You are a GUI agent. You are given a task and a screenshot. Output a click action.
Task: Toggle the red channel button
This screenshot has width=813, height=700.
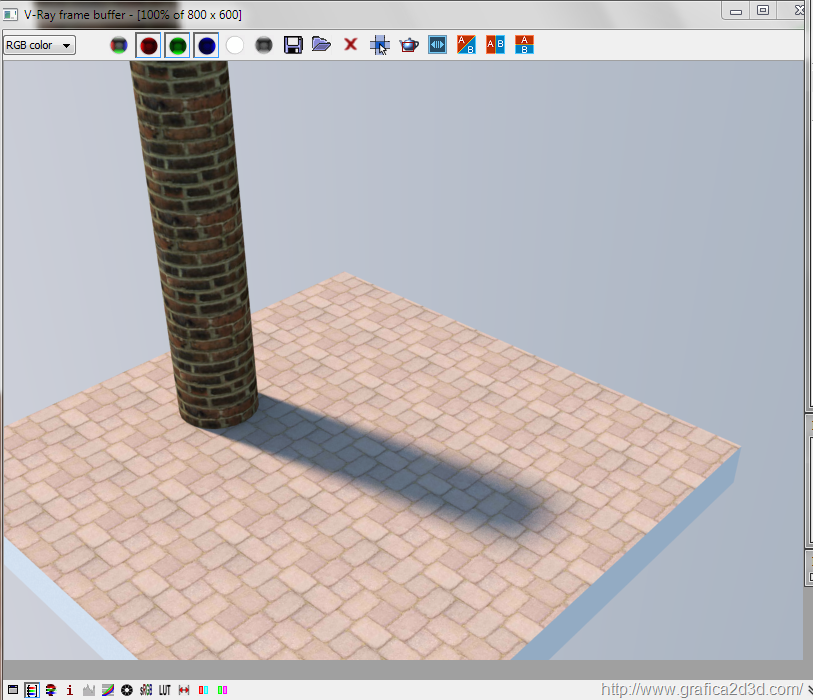[148, 45]
